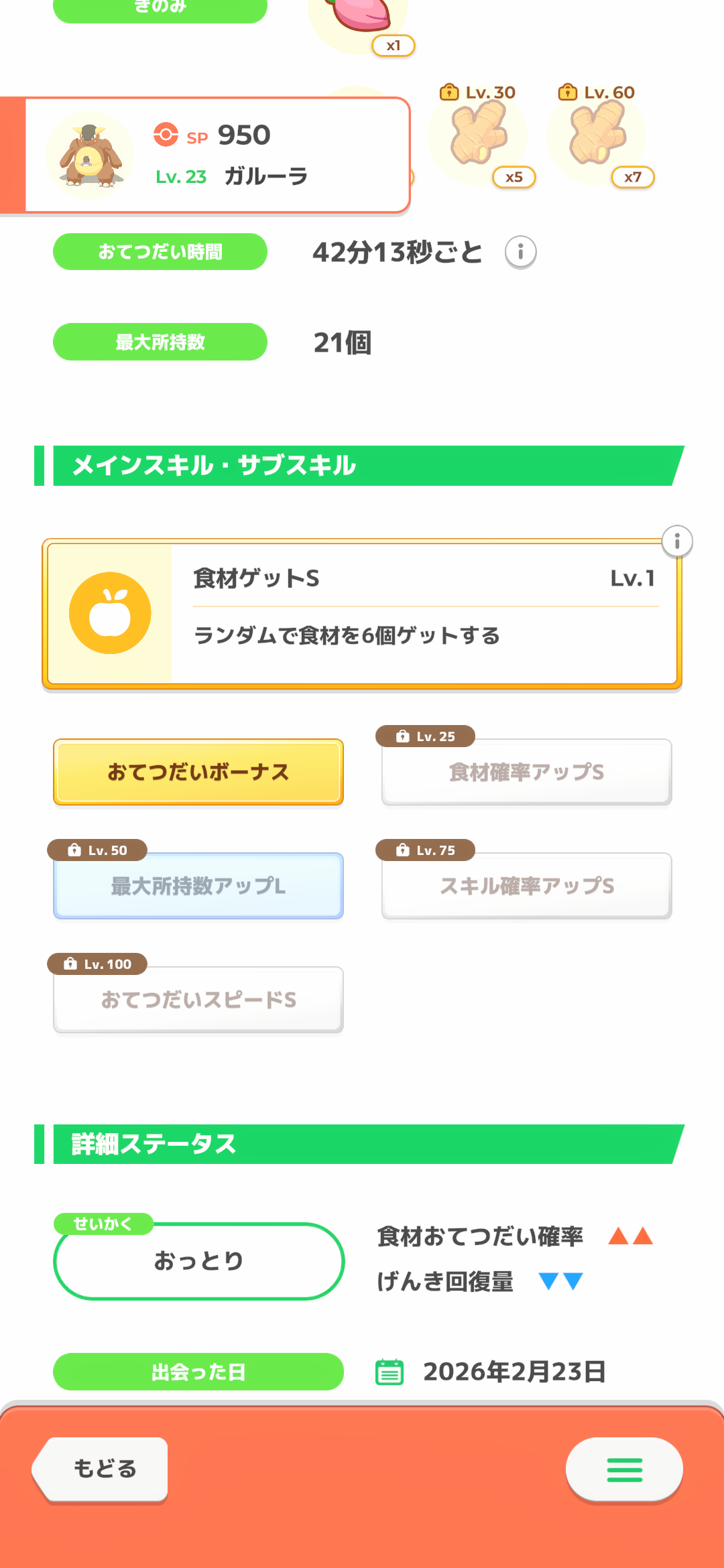Tap the berry icon at top
Screen dimensions: 724x1568
pyautogui.click(x=359, y=17)
